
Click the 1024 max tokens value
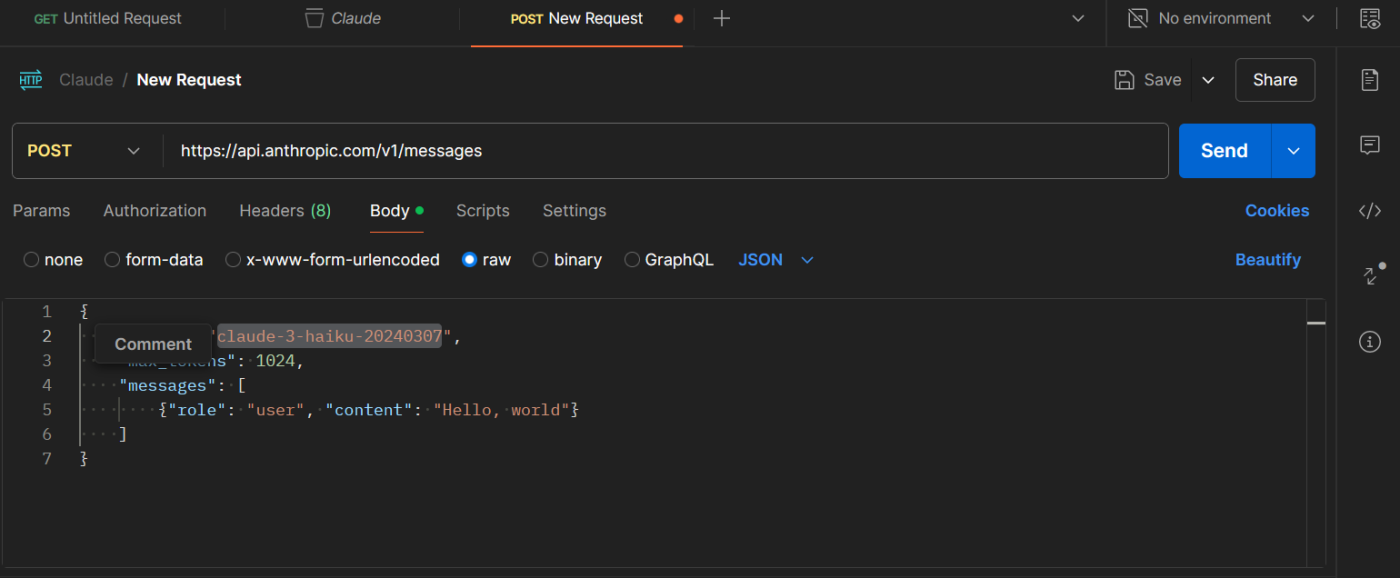pyautogui.click(x=276, y=361)
